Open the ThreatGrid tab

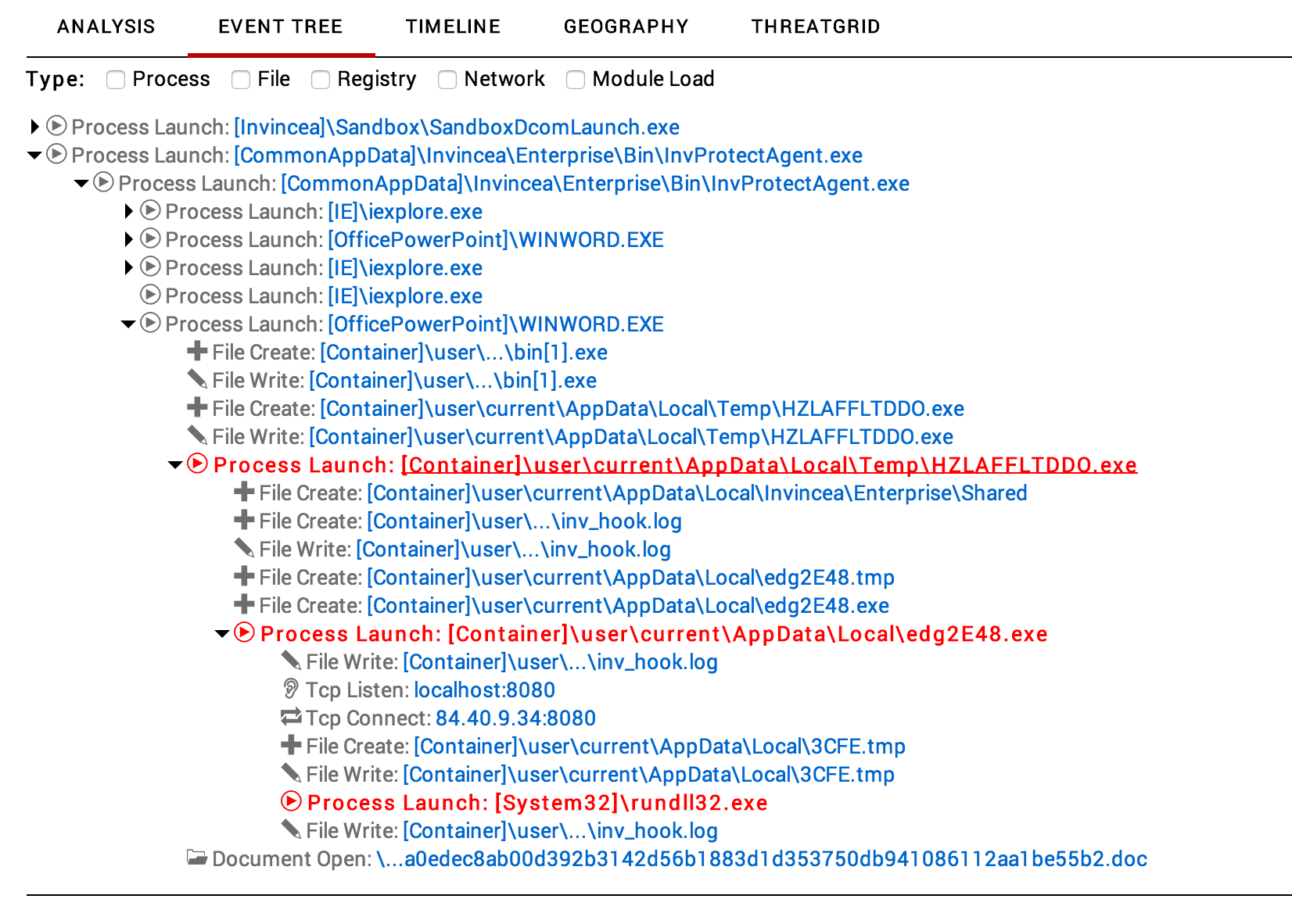816,27
